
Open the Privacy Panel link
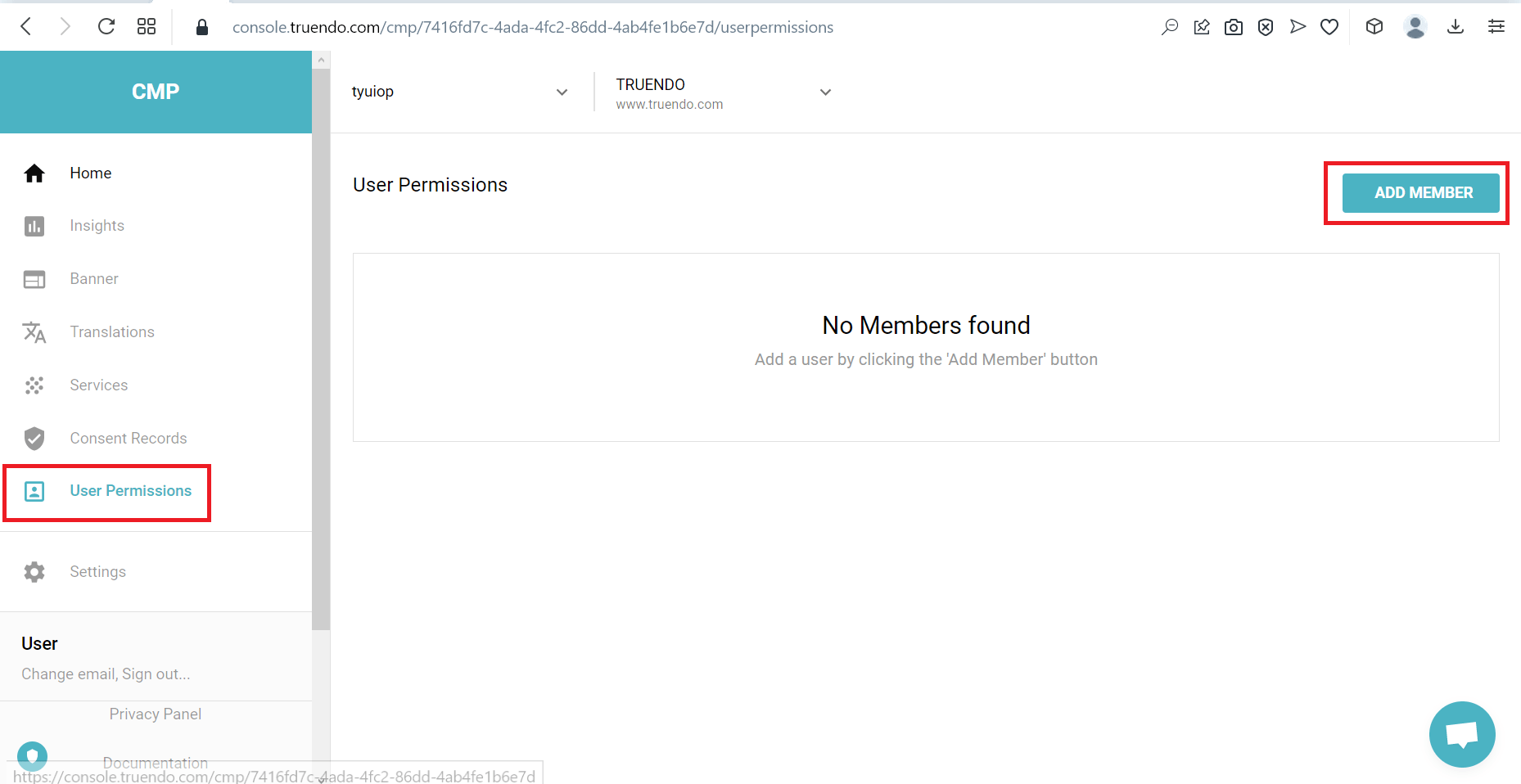pos(156,714)
